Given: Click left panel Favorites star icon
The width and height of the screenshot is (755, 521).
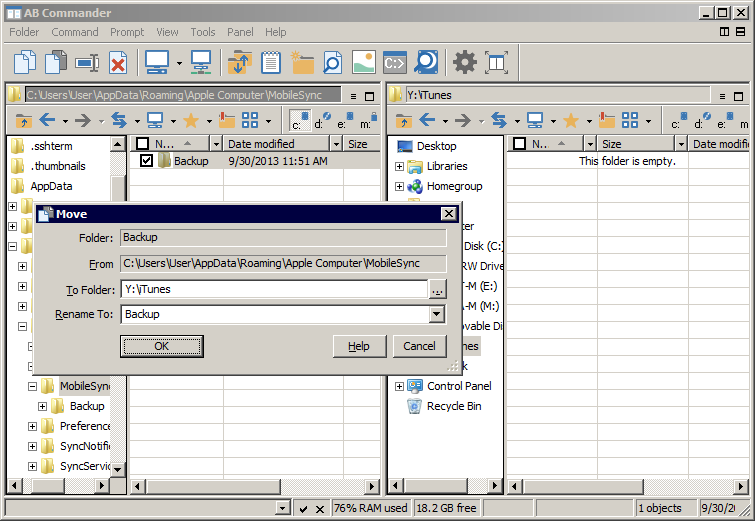Looking at the screenshot, I should (191, 120).
